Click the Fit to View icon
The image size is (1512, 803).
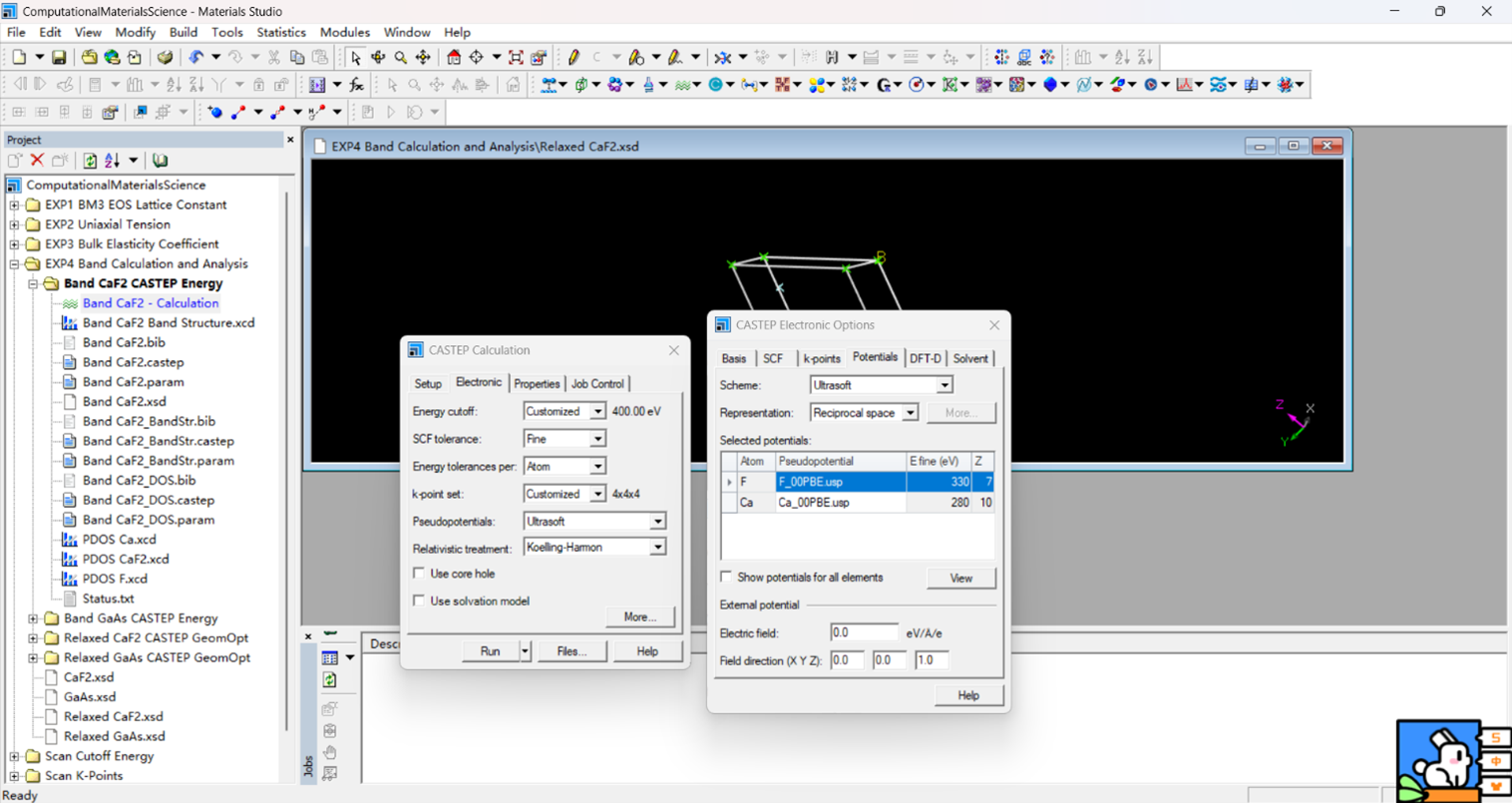tap(516, 58)
